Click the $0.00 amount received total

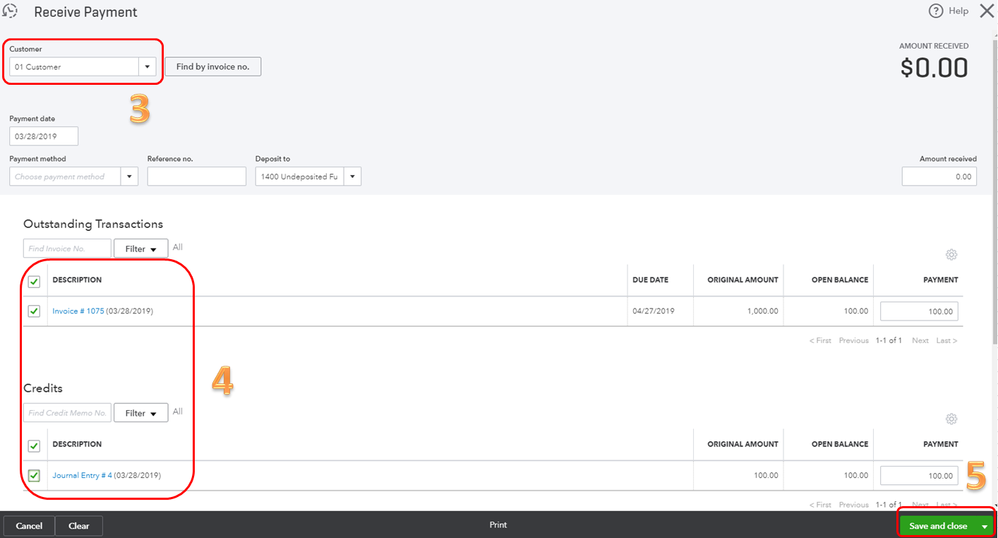point(934,67)
